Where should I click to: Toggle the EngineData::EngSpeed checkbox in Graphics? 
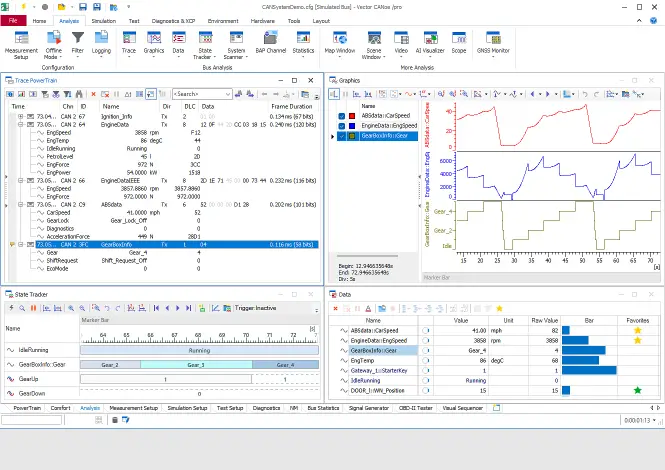coord(341,126)
